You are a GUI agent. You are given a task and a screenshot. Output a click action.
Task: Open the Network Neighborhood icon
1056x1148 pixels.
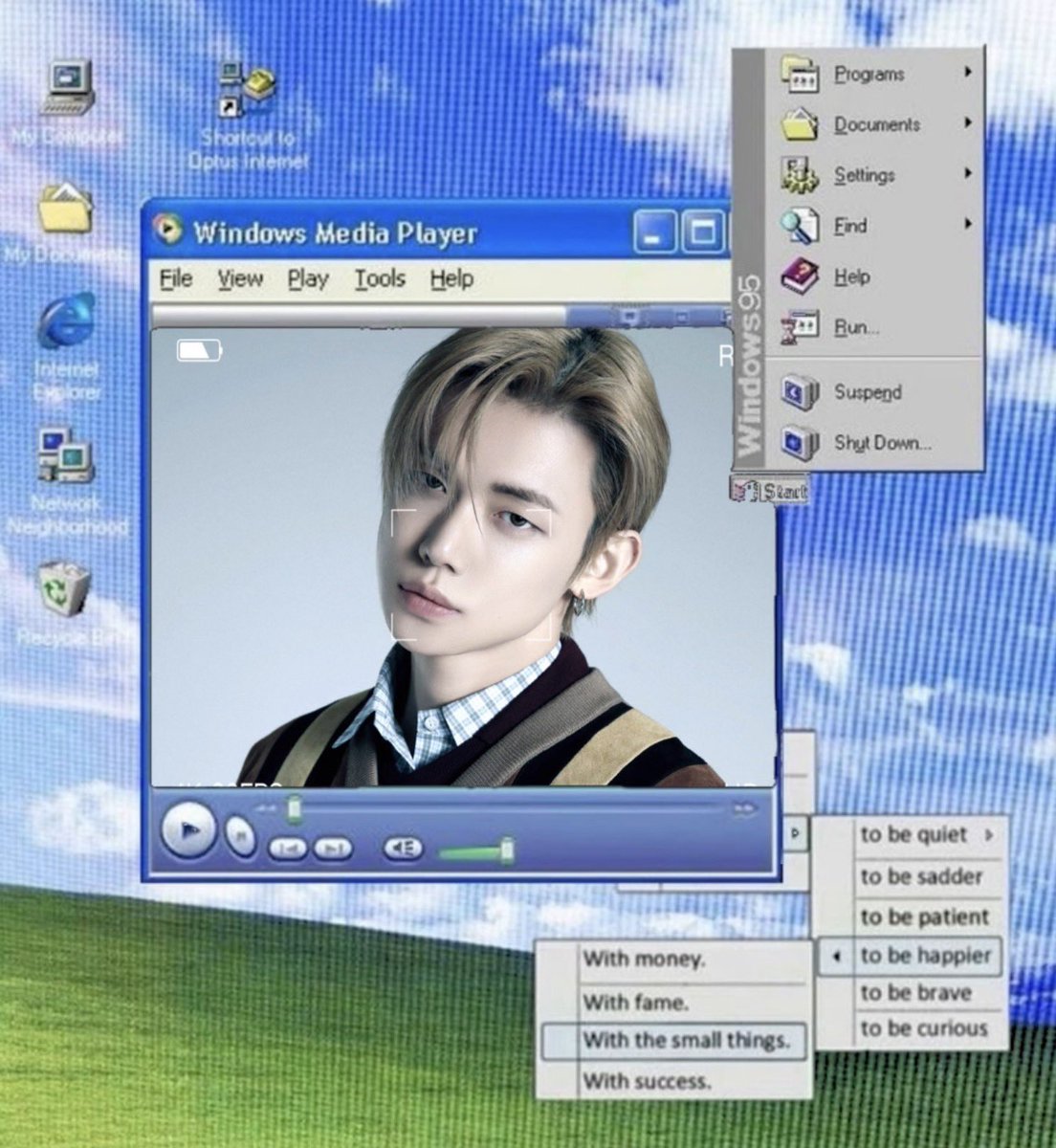(x=65, y=455)
